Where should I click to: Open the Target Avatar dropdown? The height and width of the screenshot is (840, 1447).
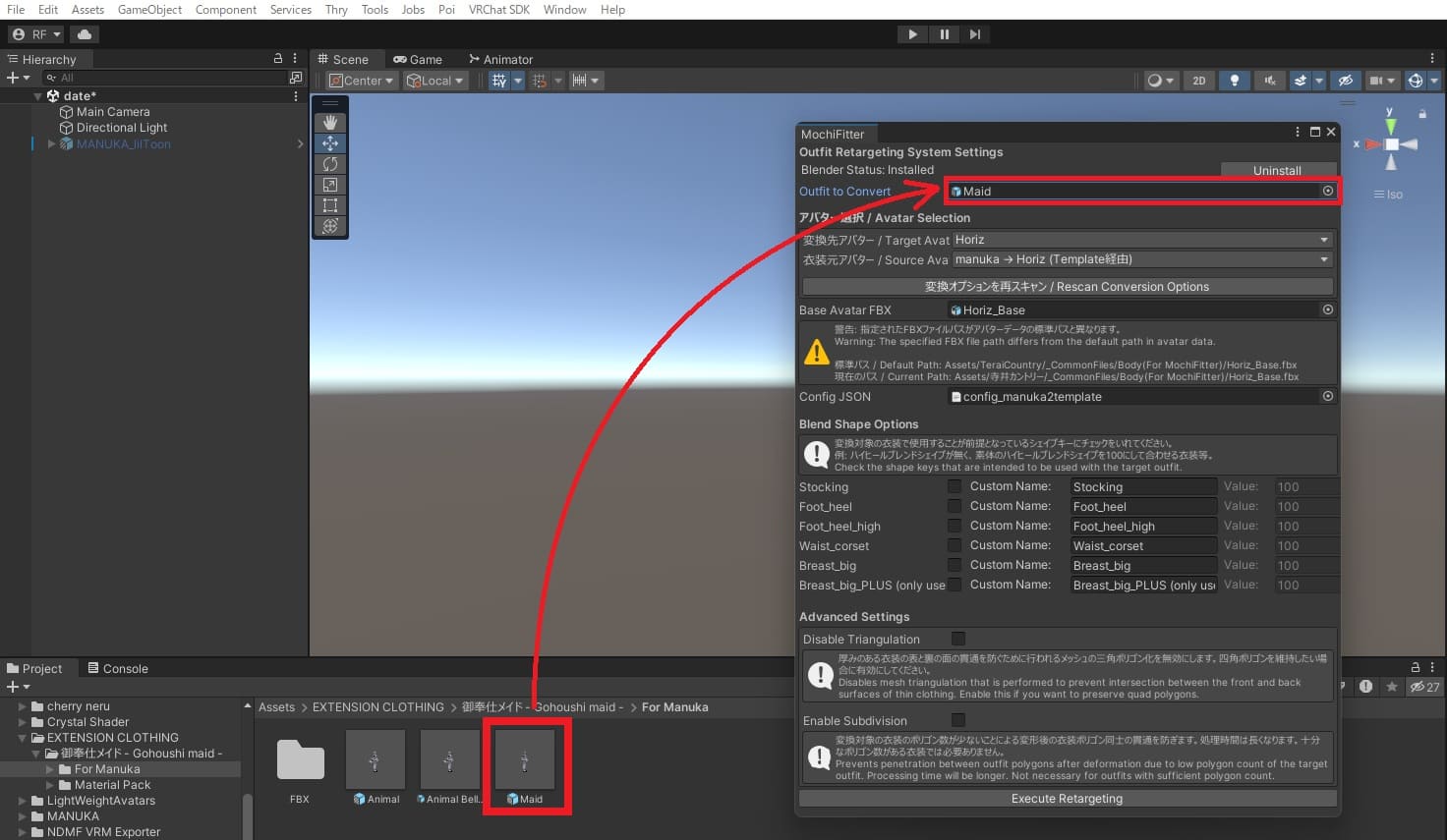pos(1141,240)
